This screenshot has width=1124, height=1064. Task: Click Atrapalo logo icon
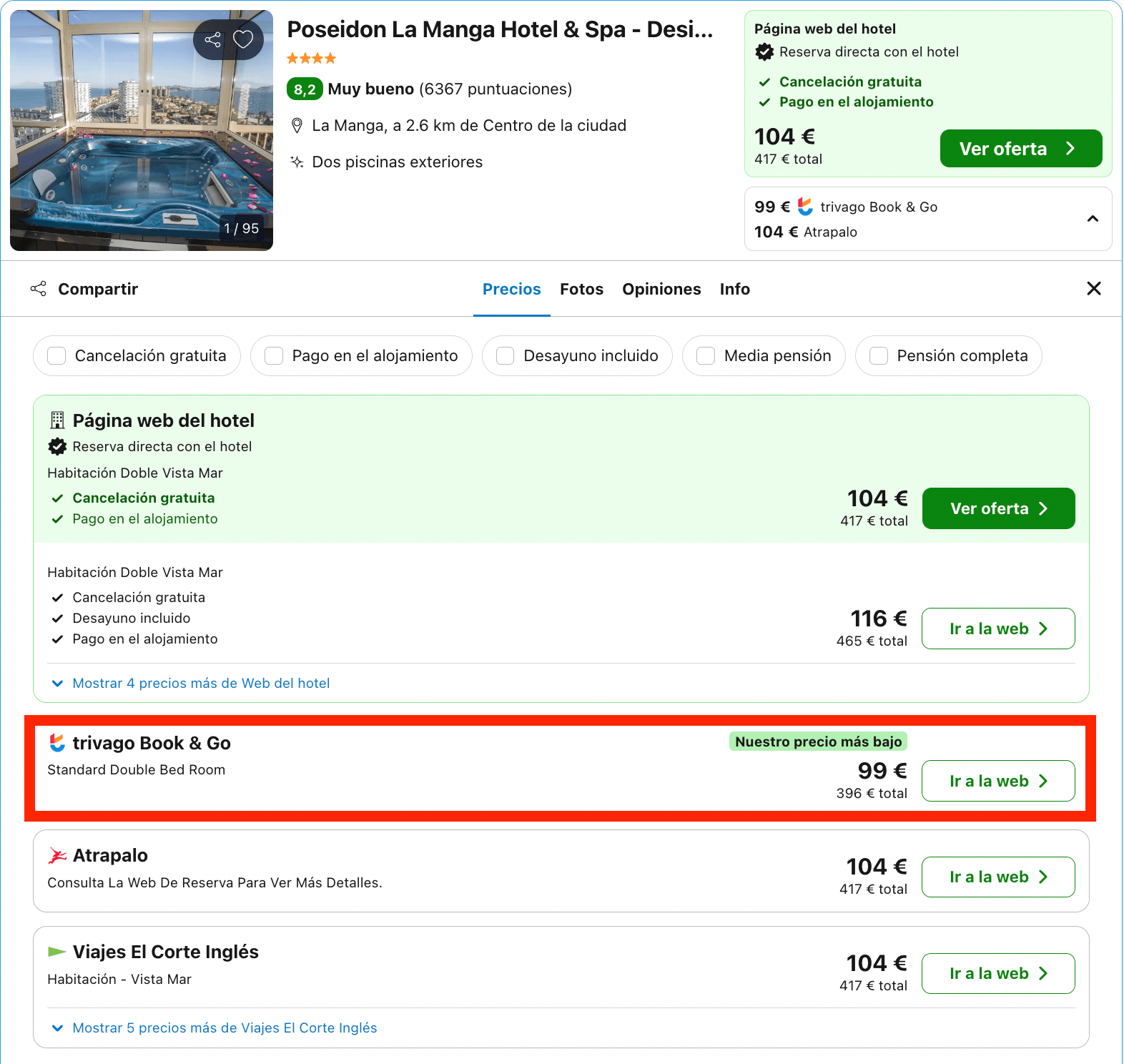[x=57, y=855]
